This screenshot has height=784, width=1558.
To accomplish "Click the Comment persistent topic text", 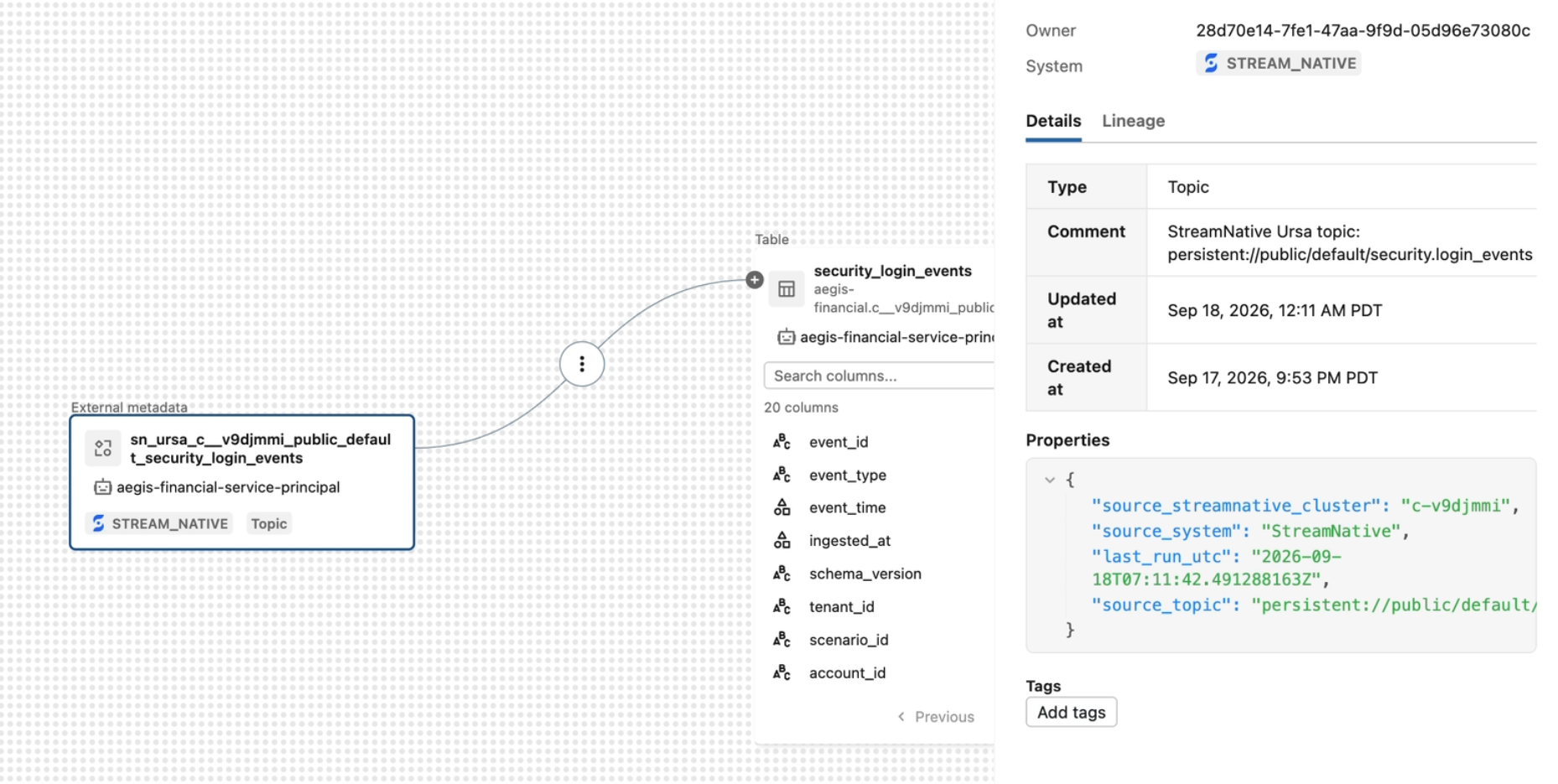I will pos(1349,254).
